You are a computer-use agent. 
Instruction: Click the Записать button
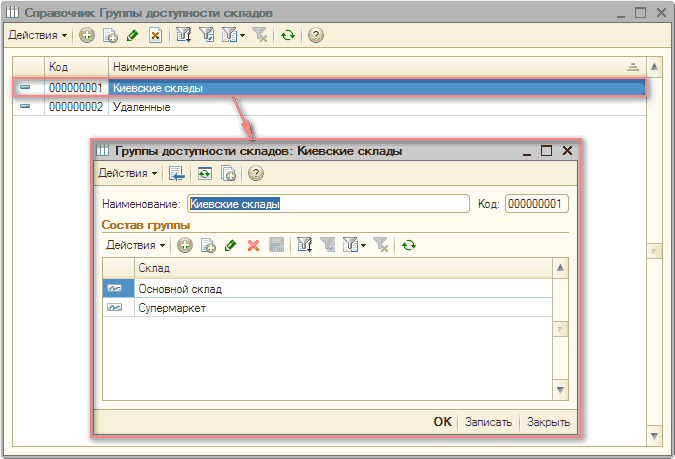pyautogui.click(x=490, y=422)
